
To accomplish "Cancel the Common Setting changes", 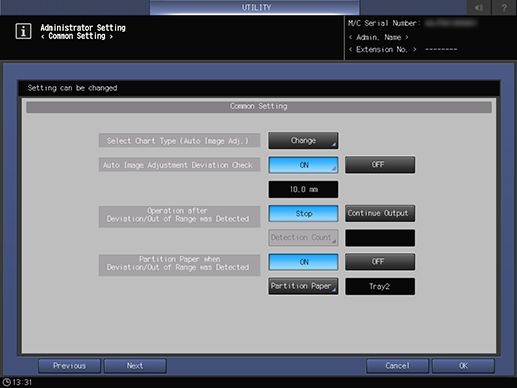I will (397, 366).
